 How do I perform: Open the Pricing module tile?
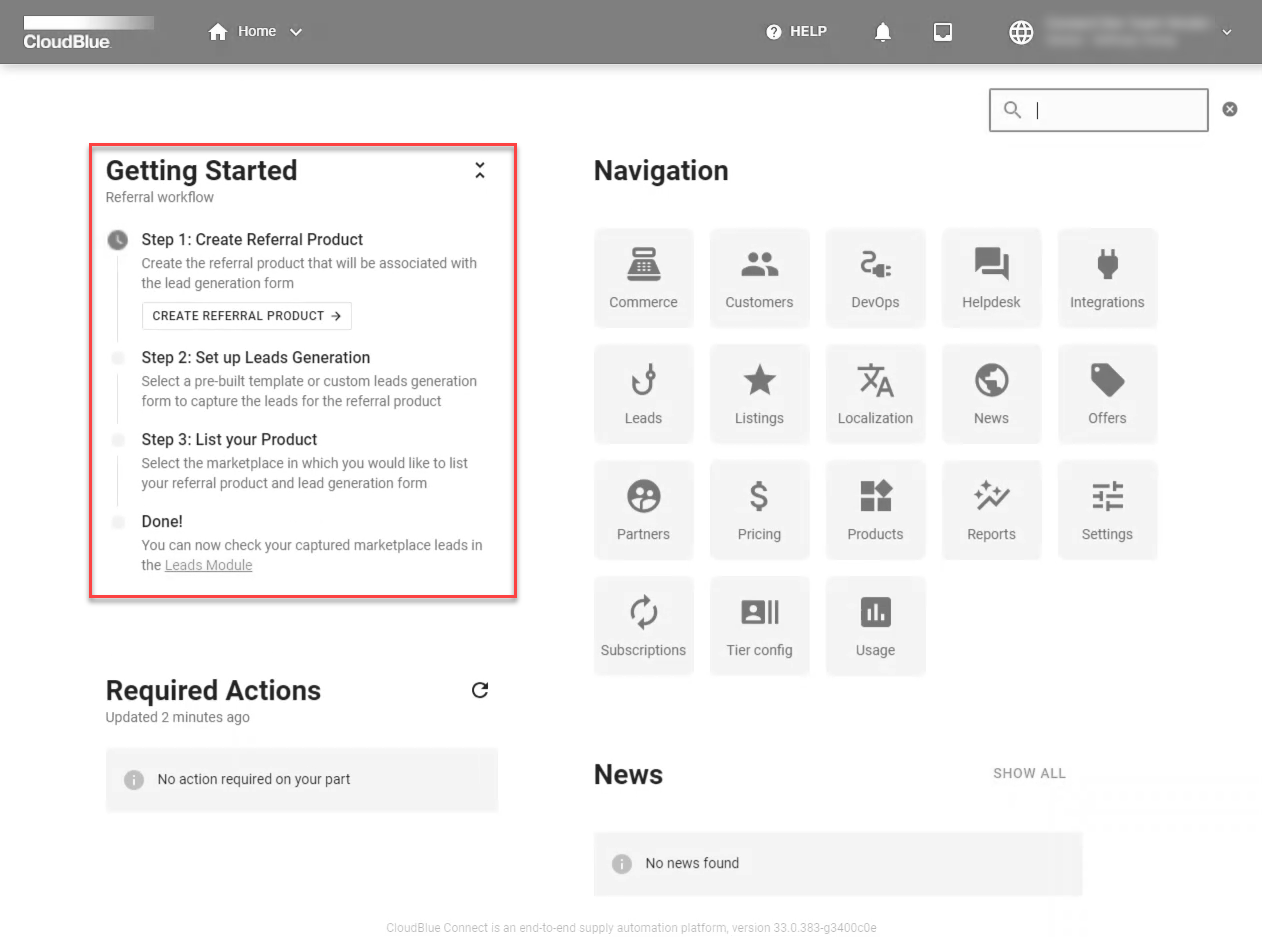click(x=759, y=510)
